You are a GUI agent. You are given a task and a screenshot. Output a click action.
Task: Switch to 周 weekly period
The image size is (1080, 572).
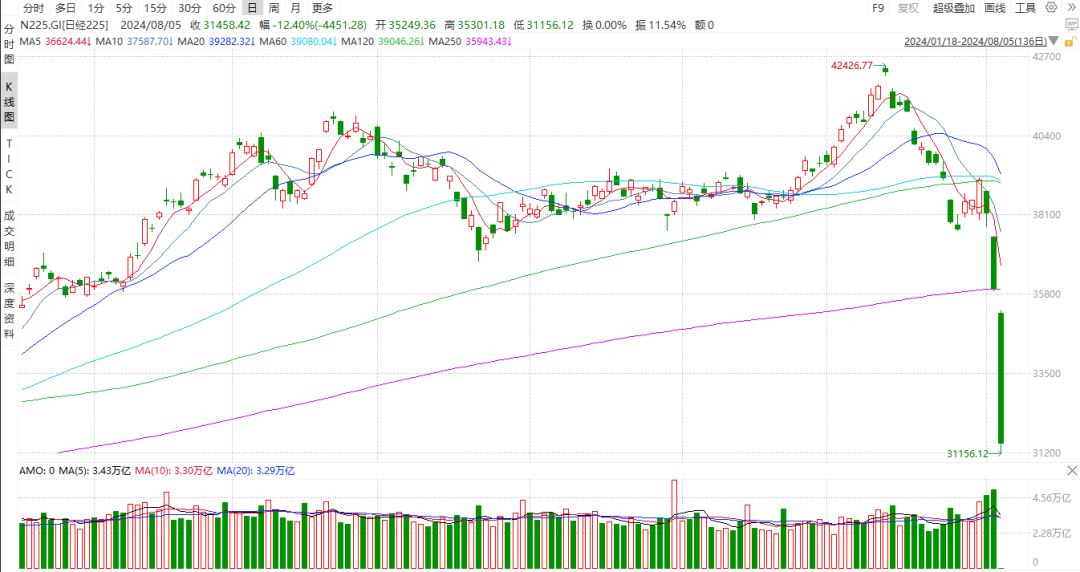pos(274,8)
